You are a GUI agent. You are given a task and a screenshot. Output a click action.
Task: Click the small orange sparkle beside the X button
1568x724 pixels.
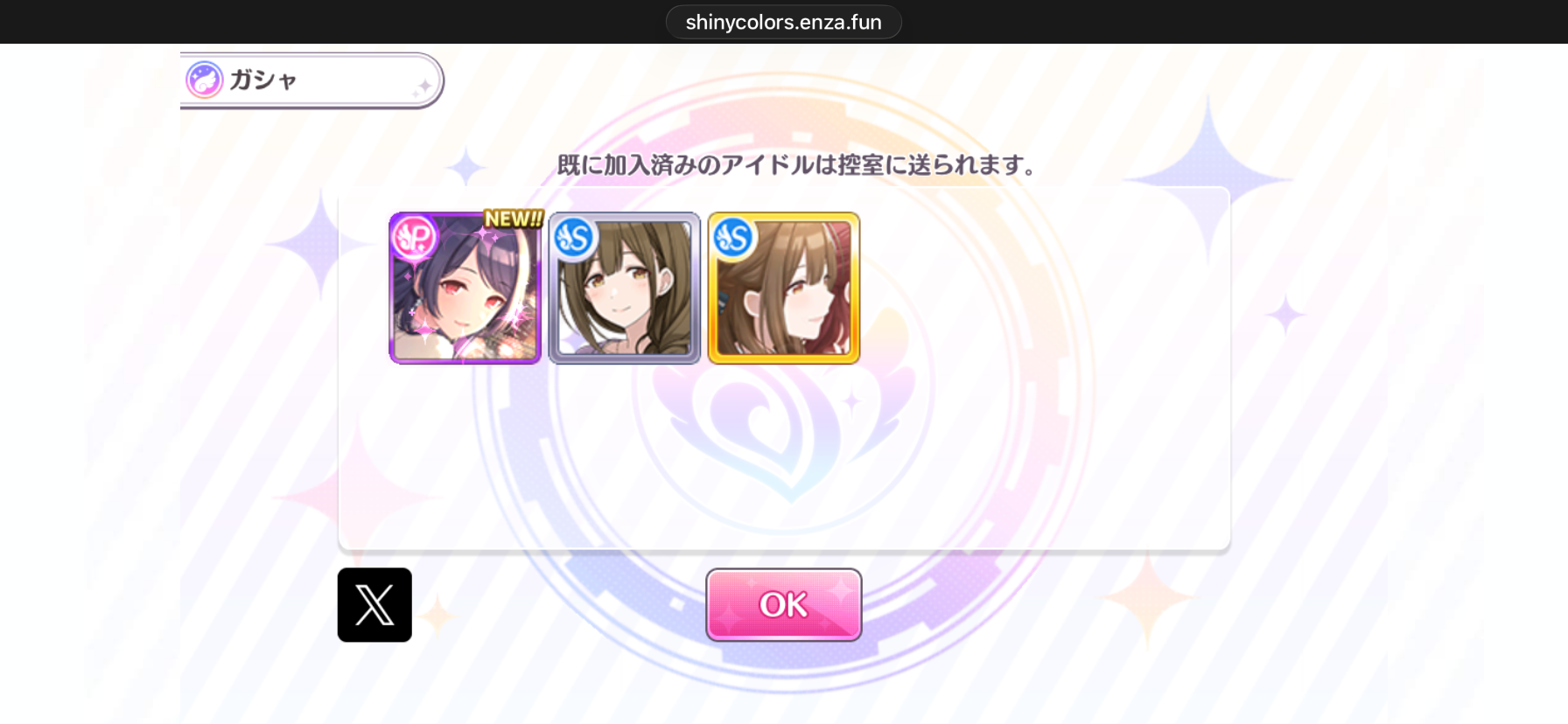tap(438, 616)
